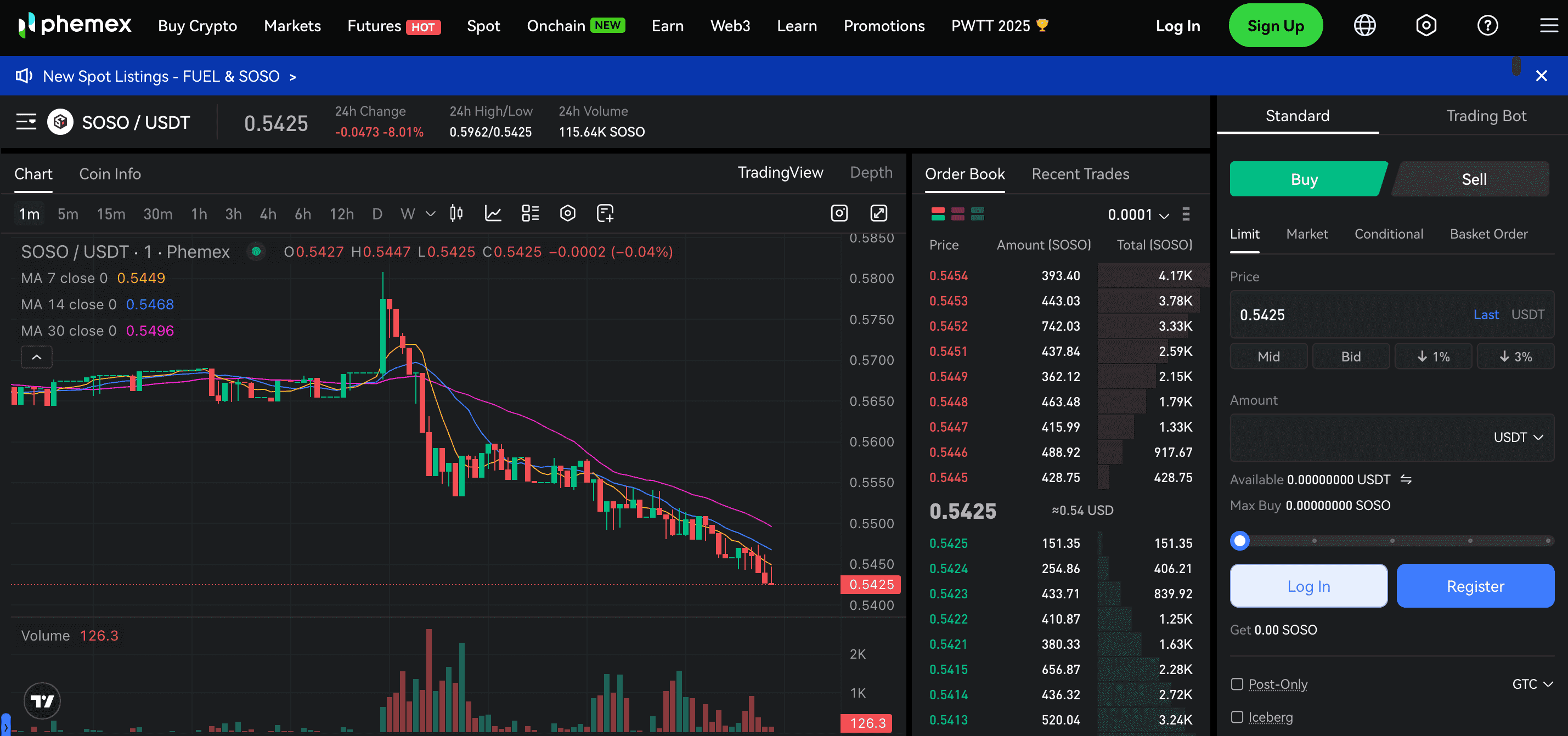Open the Recent Trades tab
Viewport: 1568px width, 736px height.
[x=1080, y=174]
